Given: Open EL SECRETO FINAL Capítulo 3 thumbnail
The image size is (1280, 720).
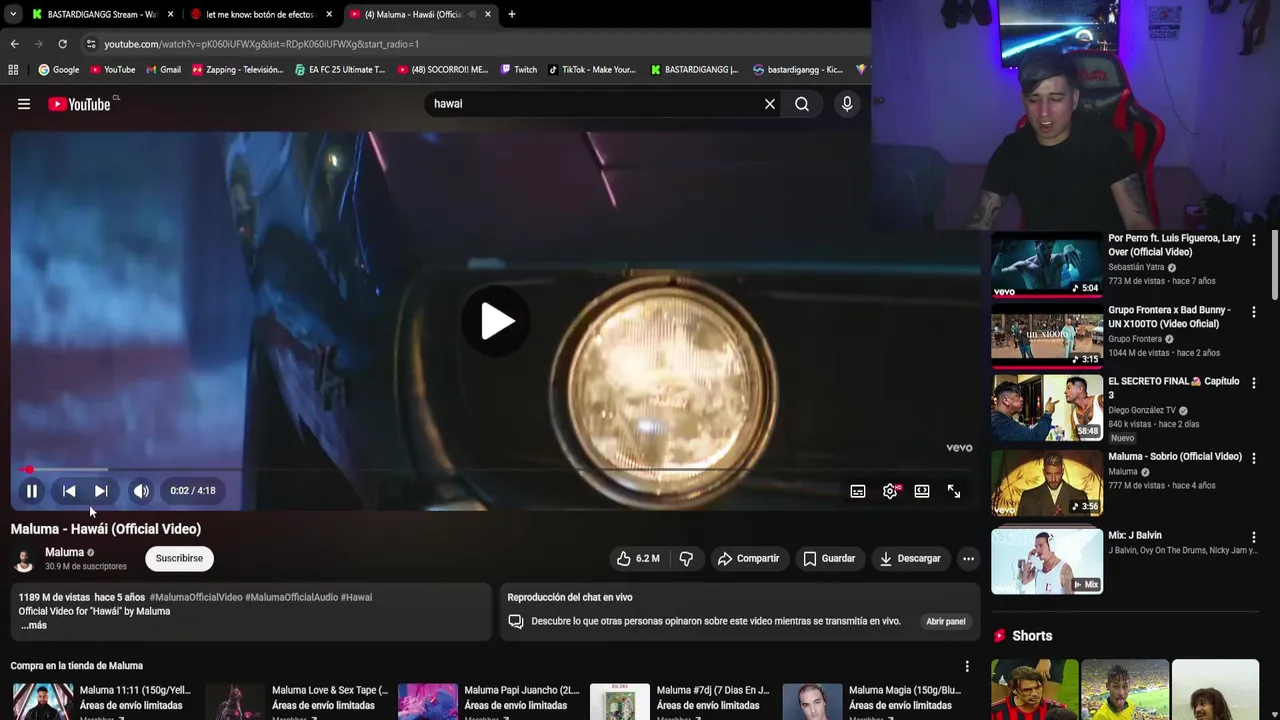Looking at the screenshot, I should pos(1047,408).
